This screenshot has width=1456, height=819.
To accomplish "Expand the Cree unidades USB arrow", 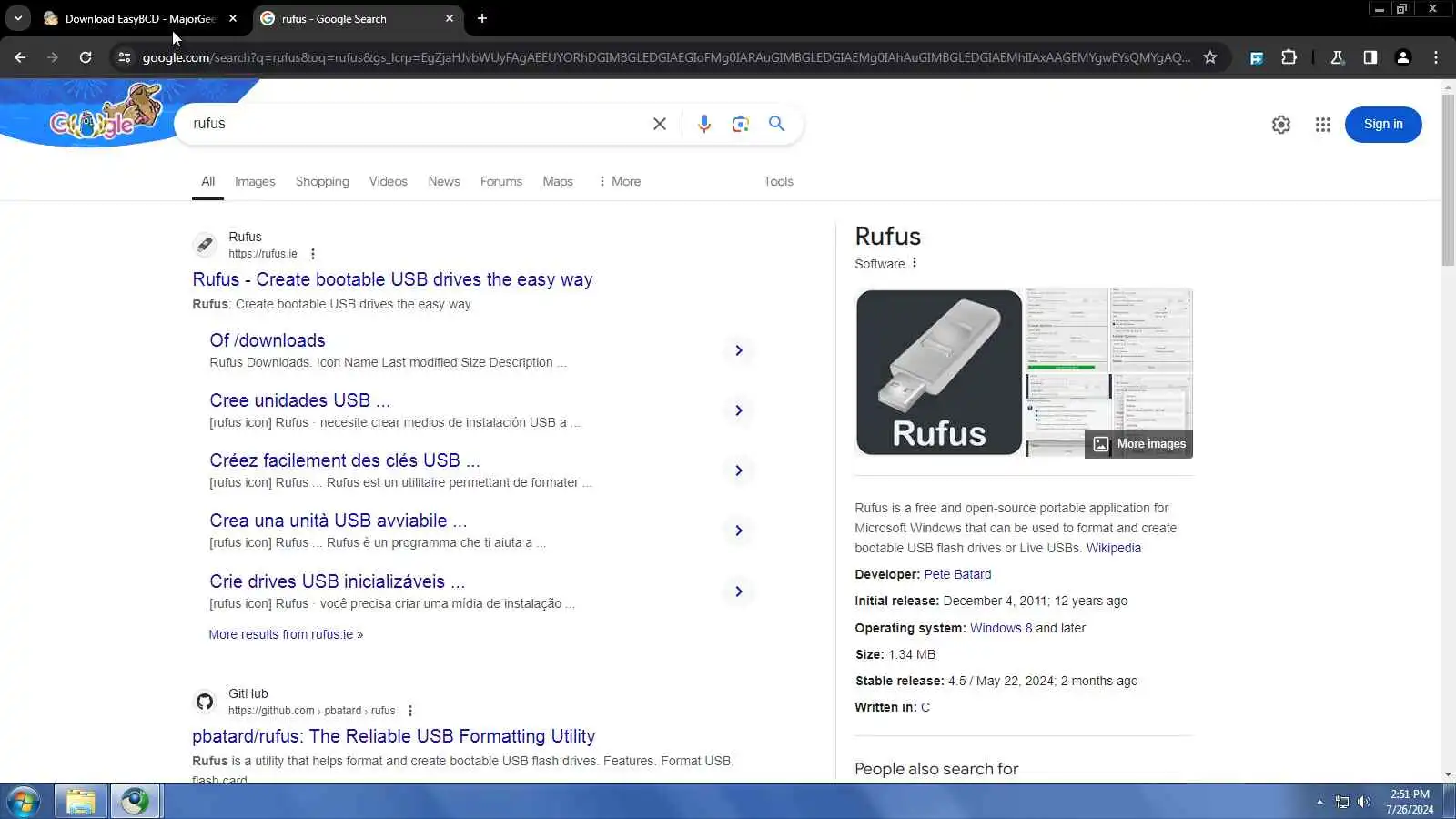I will point(738,410).
